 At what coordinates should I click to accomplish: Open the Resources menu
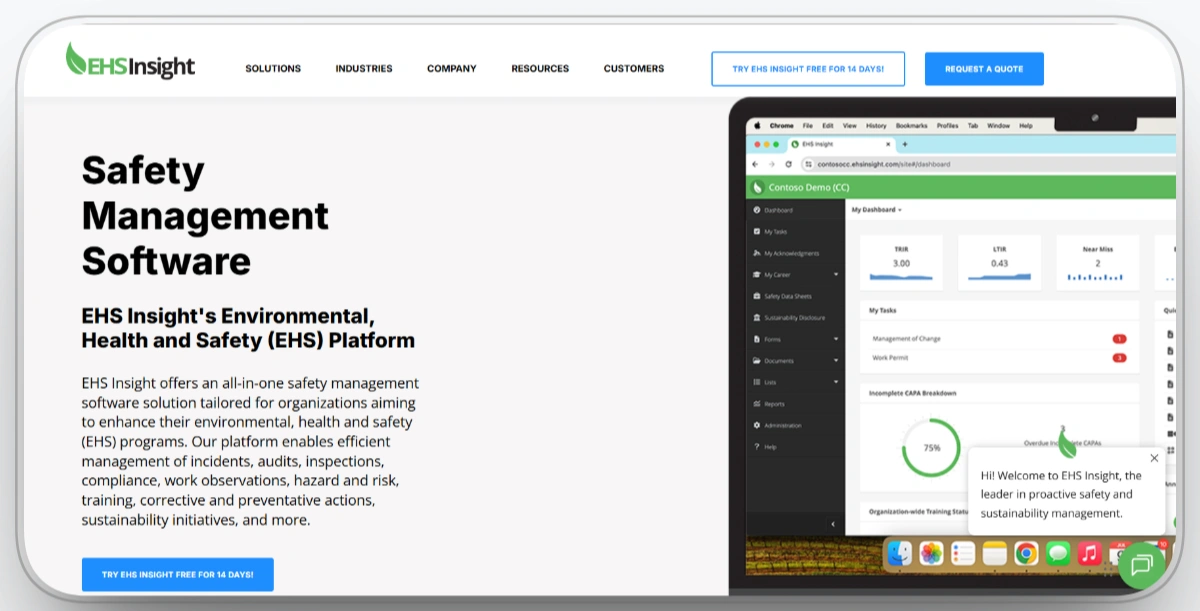(x=540, y=69)
